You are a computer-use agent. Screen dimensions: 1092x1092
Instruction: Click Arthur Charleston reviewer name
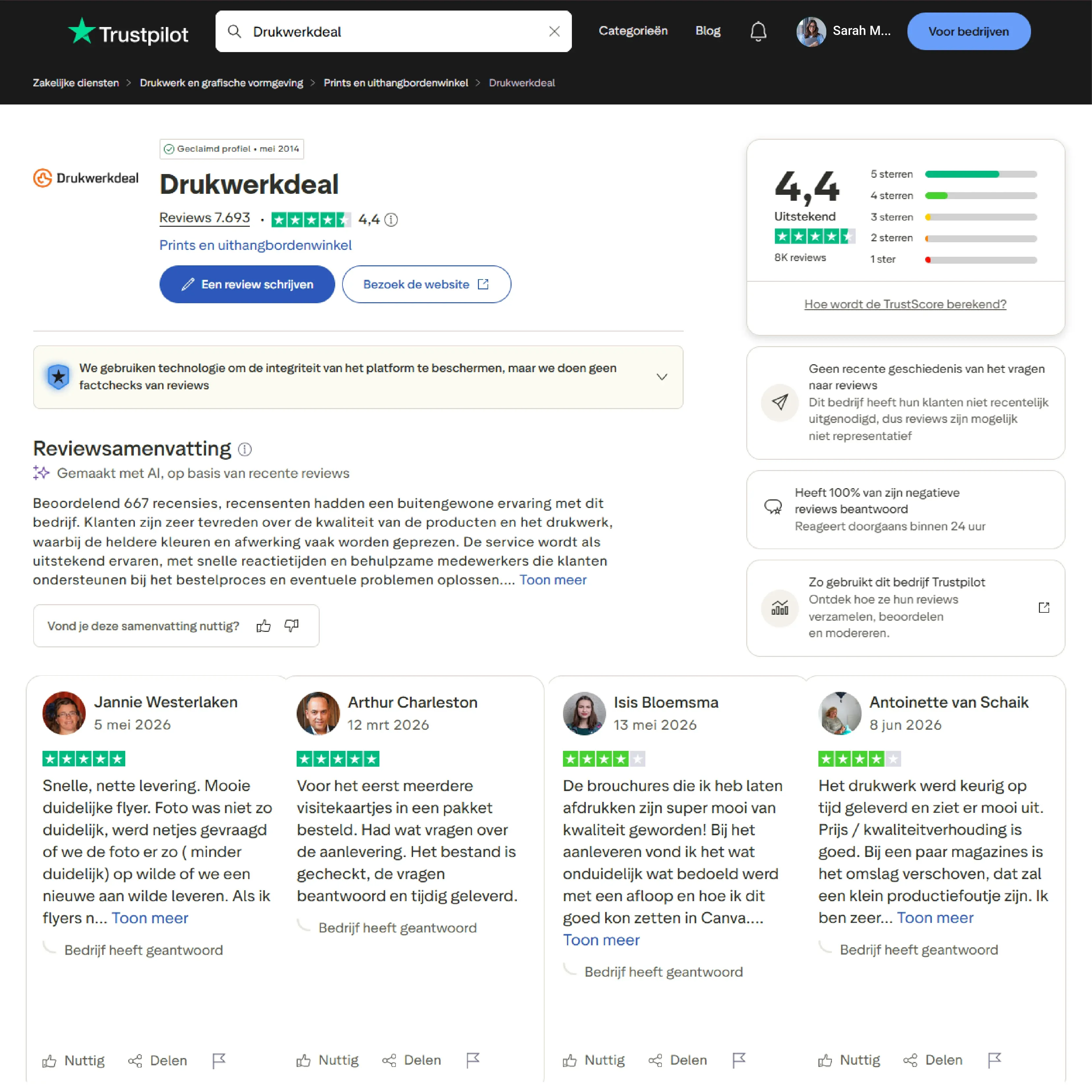(x=413, y=703)
